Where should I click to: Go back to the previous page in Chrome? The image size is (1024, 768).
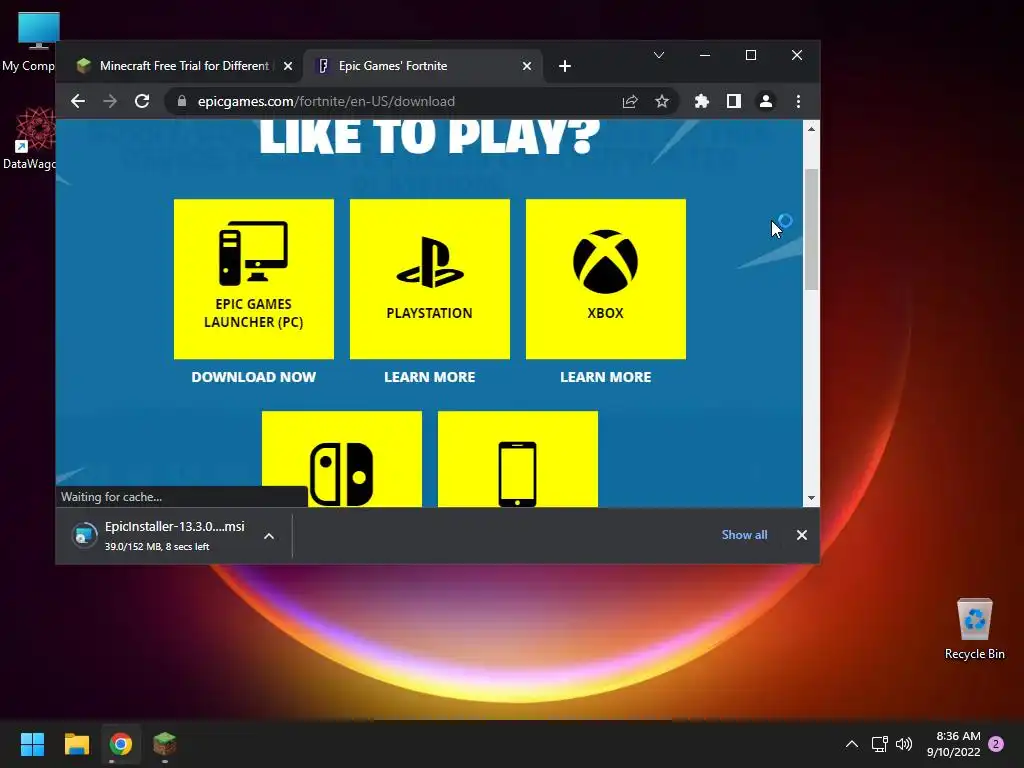click(78, 101)
